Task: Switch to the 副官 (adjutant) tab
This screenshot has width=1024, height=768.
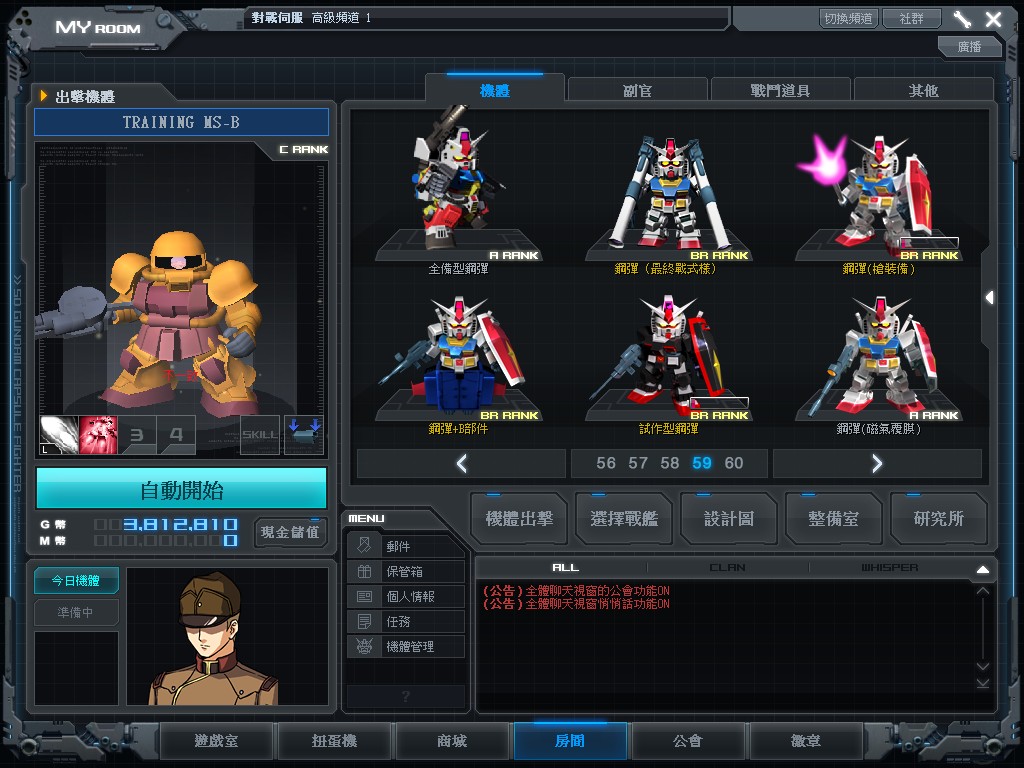Action: [637, 91]
